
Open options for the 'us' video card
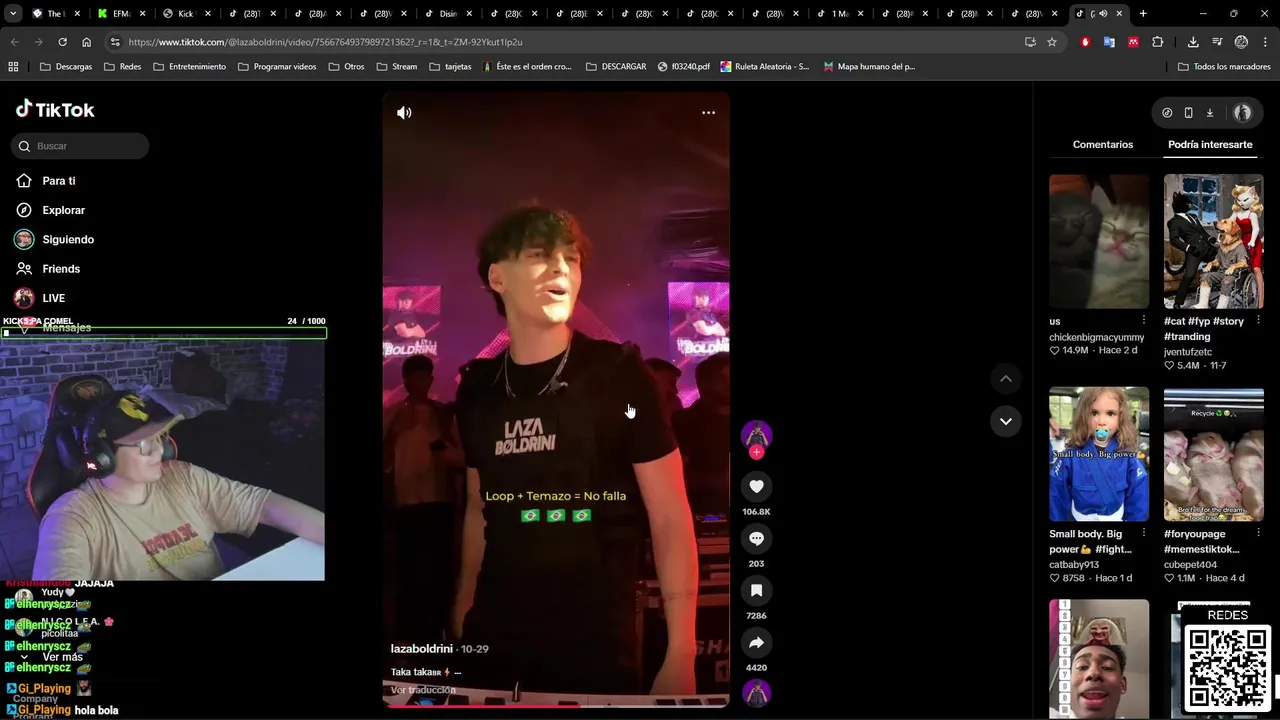[x=1144, y=321]
